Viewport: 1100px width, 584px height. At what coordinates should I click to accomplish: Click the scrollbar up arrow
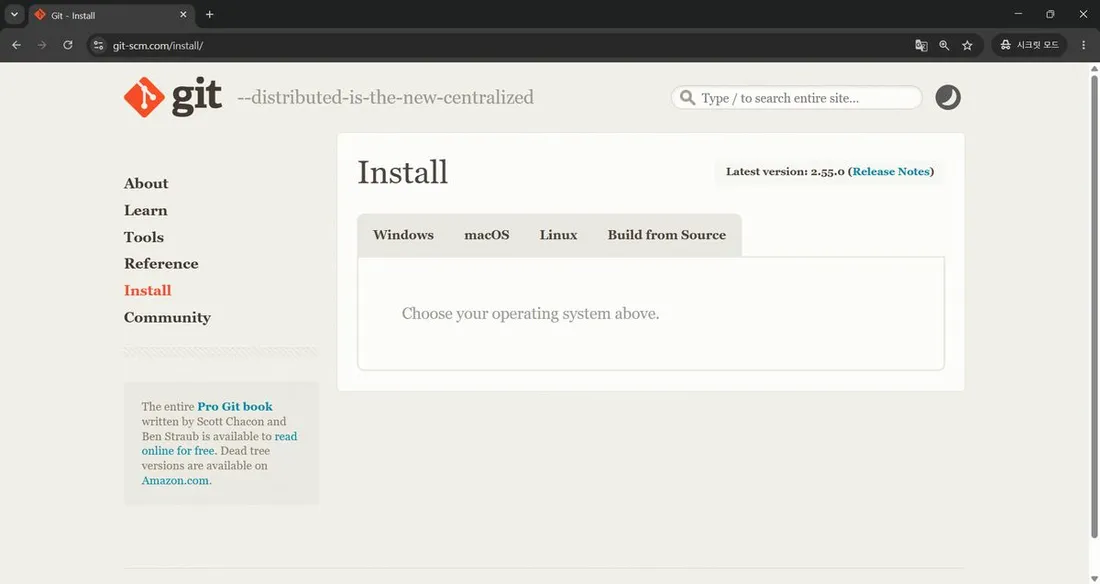coord(1094,68)
